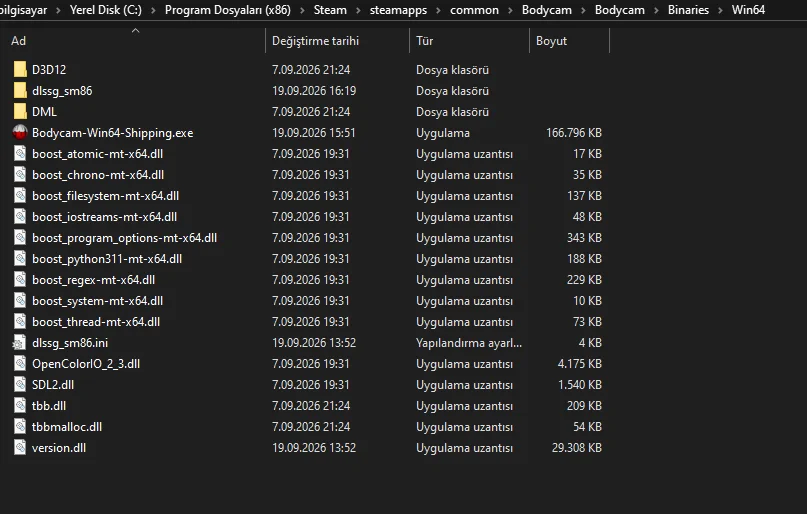Click the DML folder icon
Viewport: 807px width, 514px height.
20,112
